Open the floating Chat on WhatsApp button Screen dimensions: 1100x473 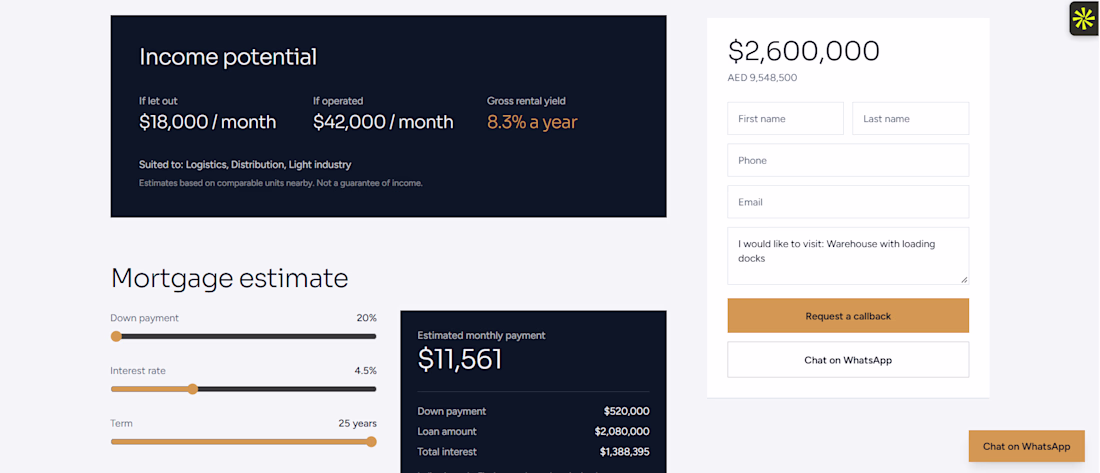point(1026,446)
